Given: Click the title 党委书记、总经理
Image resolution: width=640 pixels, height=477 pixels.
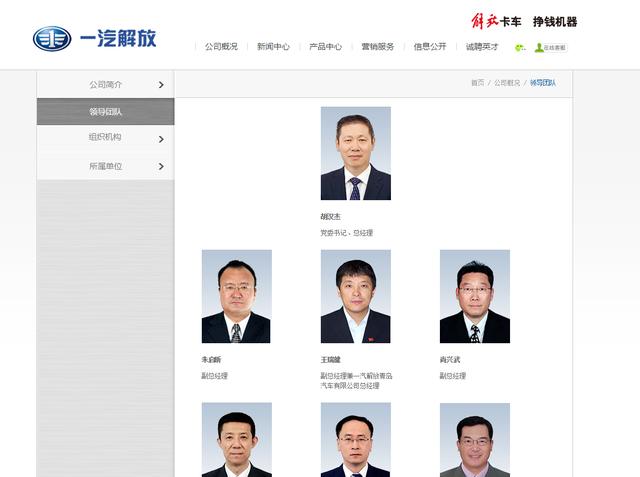Looking at the screenshot, I should tap(347, 233).
